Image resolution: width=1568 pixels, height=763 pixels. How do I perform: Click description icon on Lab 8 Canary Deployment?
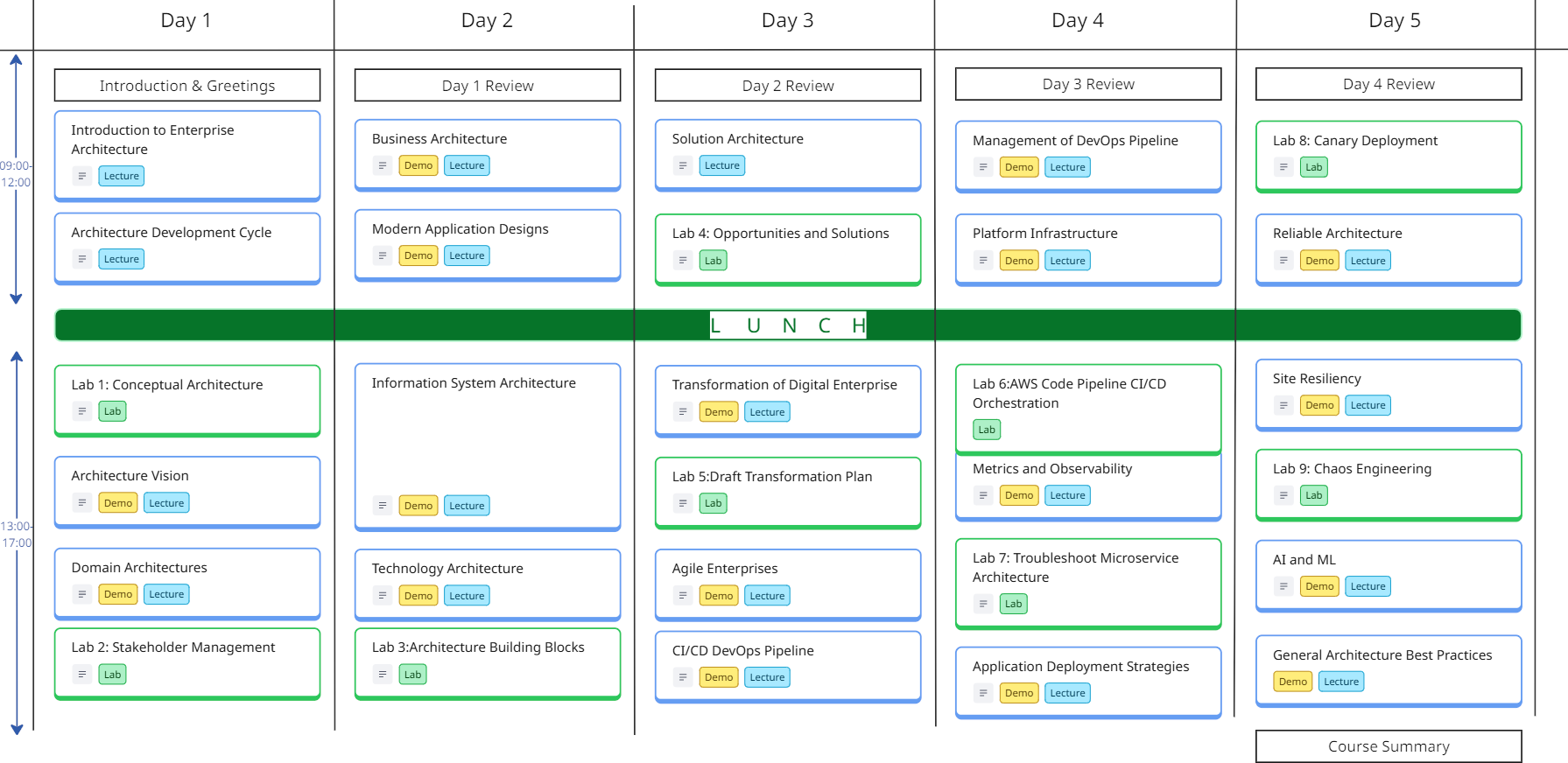pyautogui.click(x=1283, y=167)
